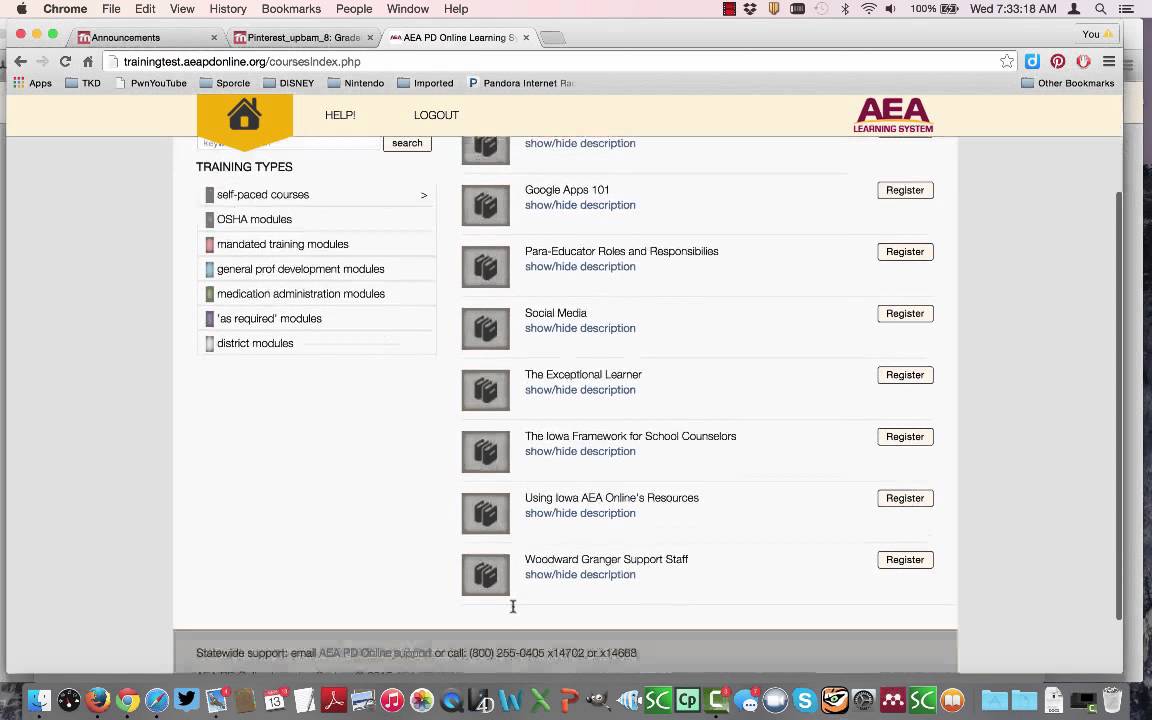The height and width of the screenshot is (720, 1152).
Task: Click the Exceptional Learner course book icon
Action: click(x=486, y=390)
